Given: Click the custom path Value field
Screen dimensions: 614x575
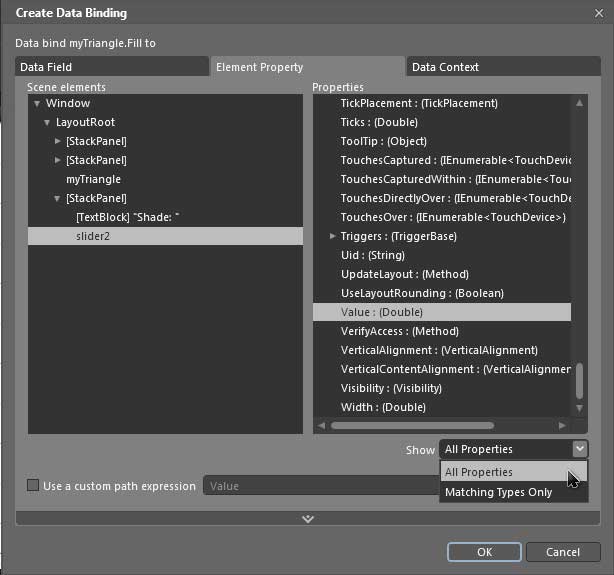Looking at the screenshot, I should point(321,486).
